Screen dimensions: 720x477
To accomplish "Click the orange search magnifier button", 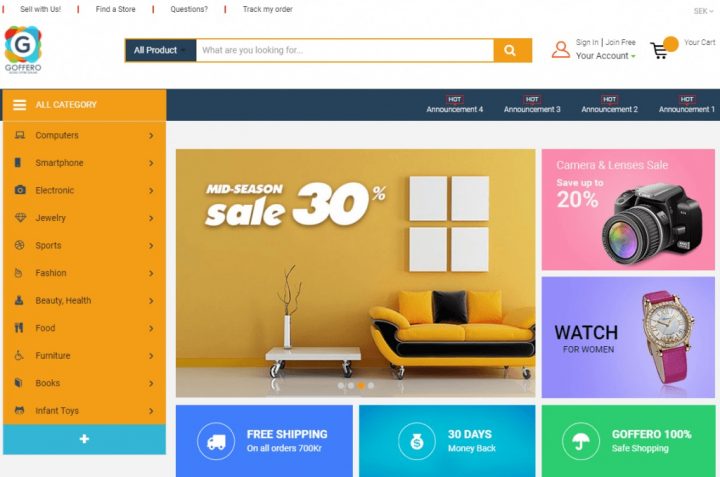I will coord(512,51).
